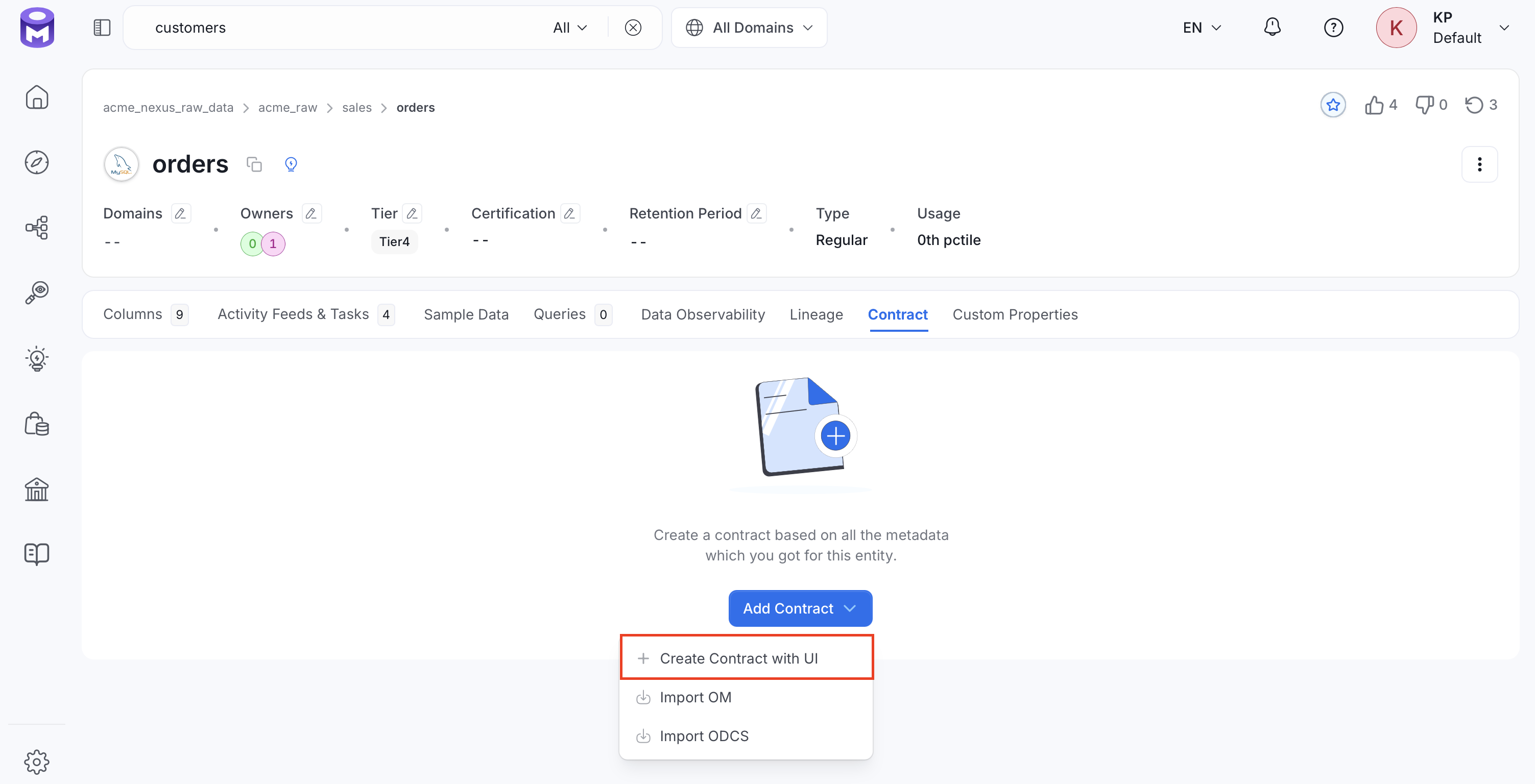Switch to the Lineage tab
1535x784 pixels.
tap(817, 314)
